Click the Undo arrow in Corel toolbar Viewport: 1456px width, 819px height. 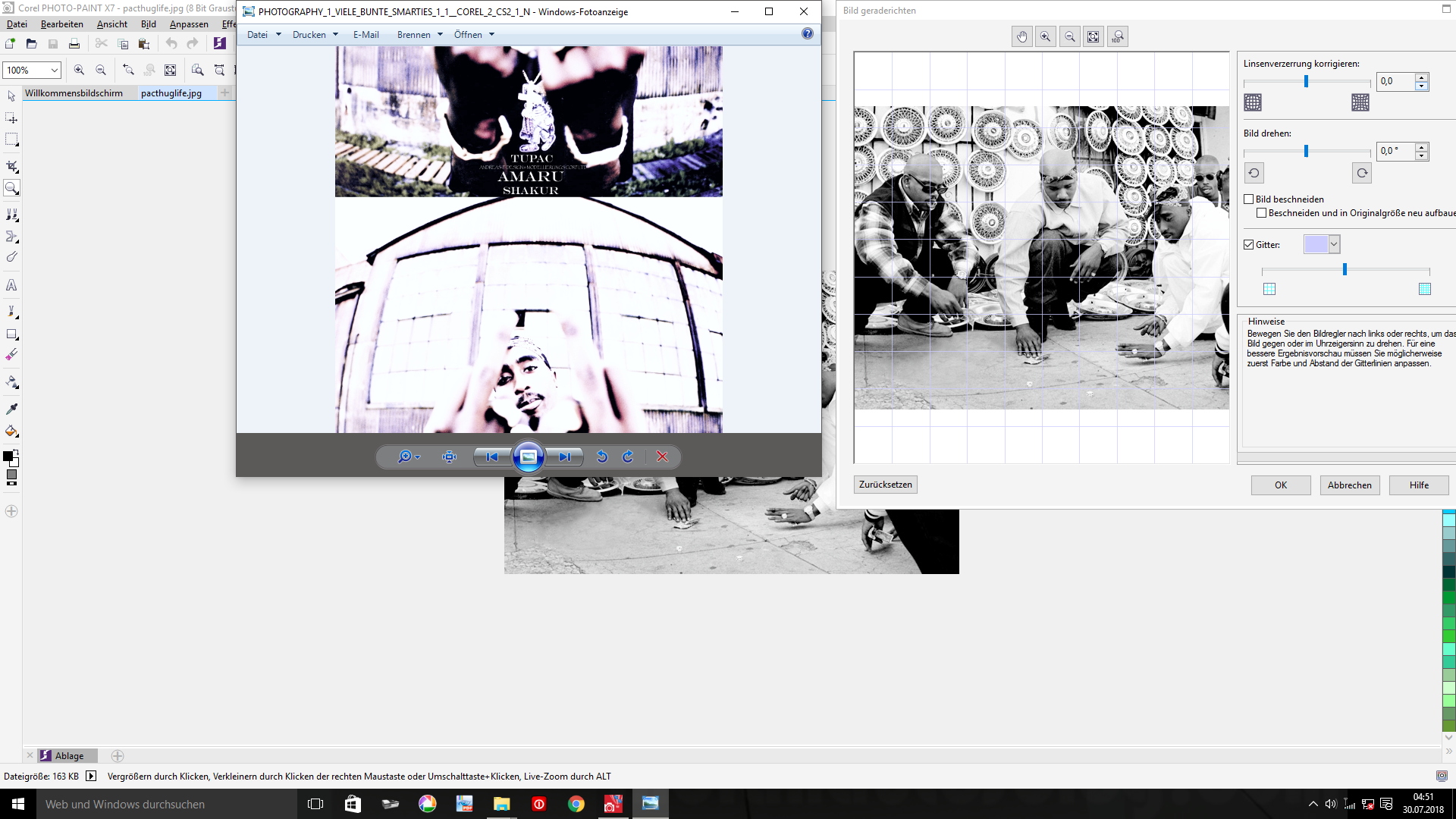pyautogui.click(x=171, y=44)
